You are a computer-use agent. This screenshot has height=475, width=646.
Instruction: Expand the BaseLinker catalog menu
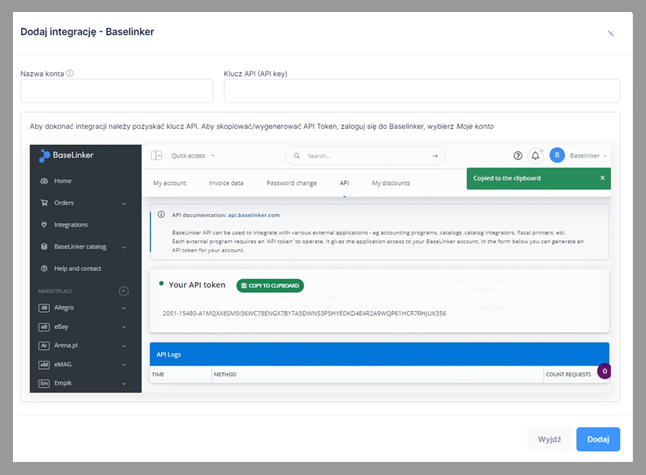click(123, 247)
